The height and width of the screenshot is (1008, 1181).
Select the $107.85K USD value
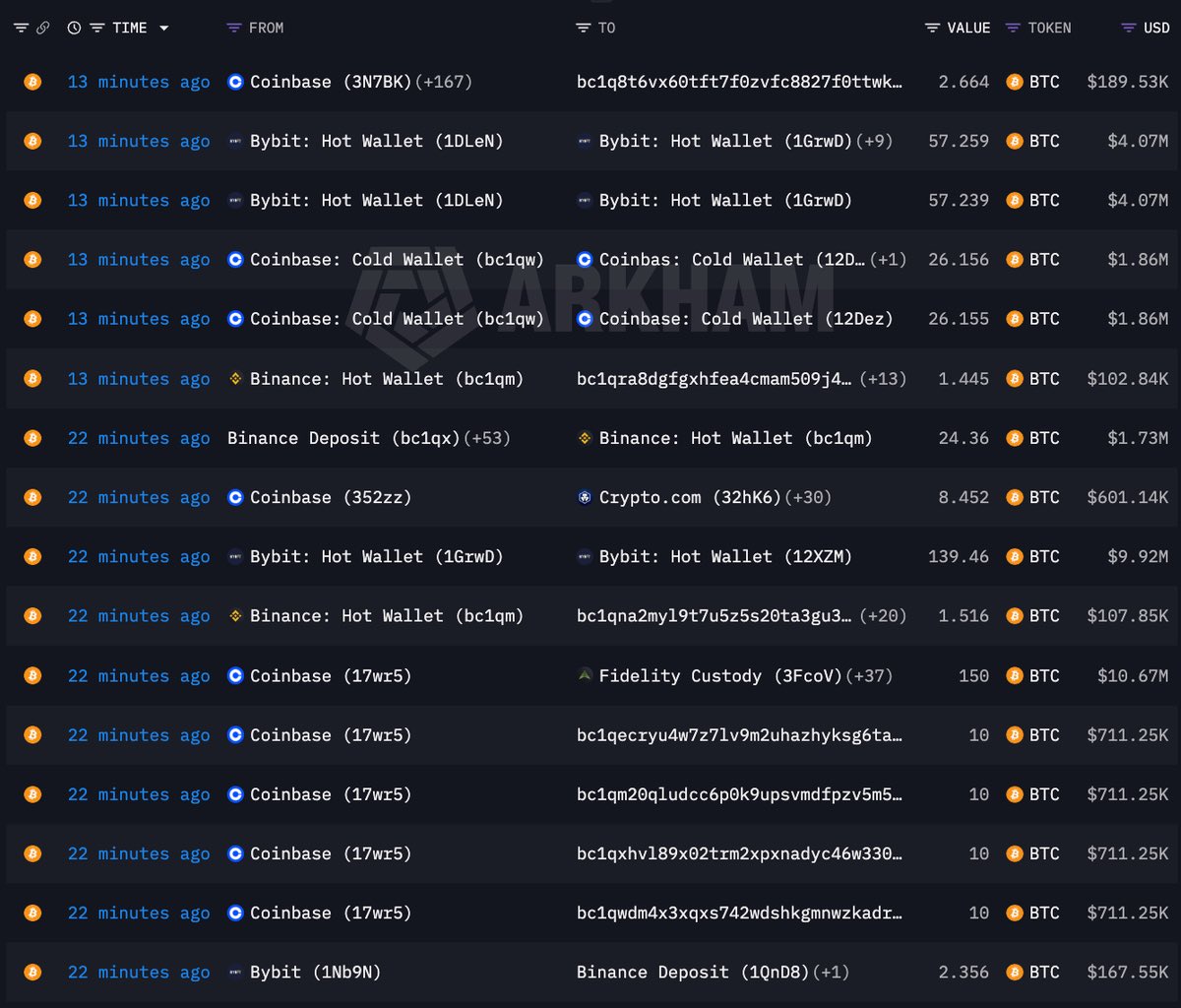1128,616
